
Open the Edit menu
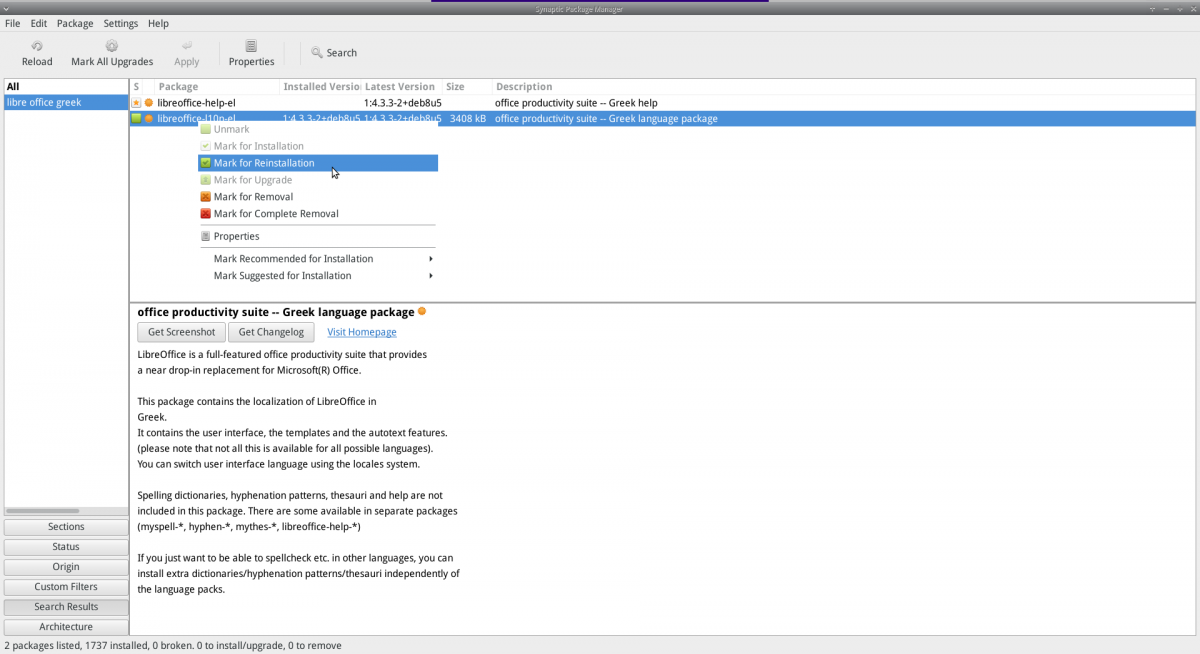(39, 23)
